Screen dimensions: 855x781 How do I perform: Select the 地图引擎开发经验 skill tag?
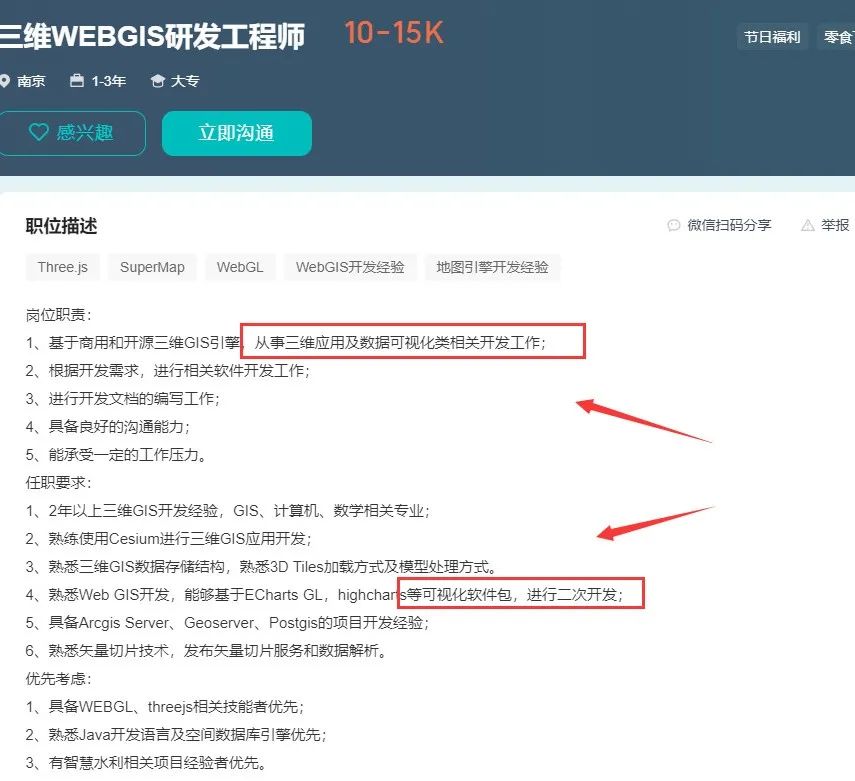point(493,267)
